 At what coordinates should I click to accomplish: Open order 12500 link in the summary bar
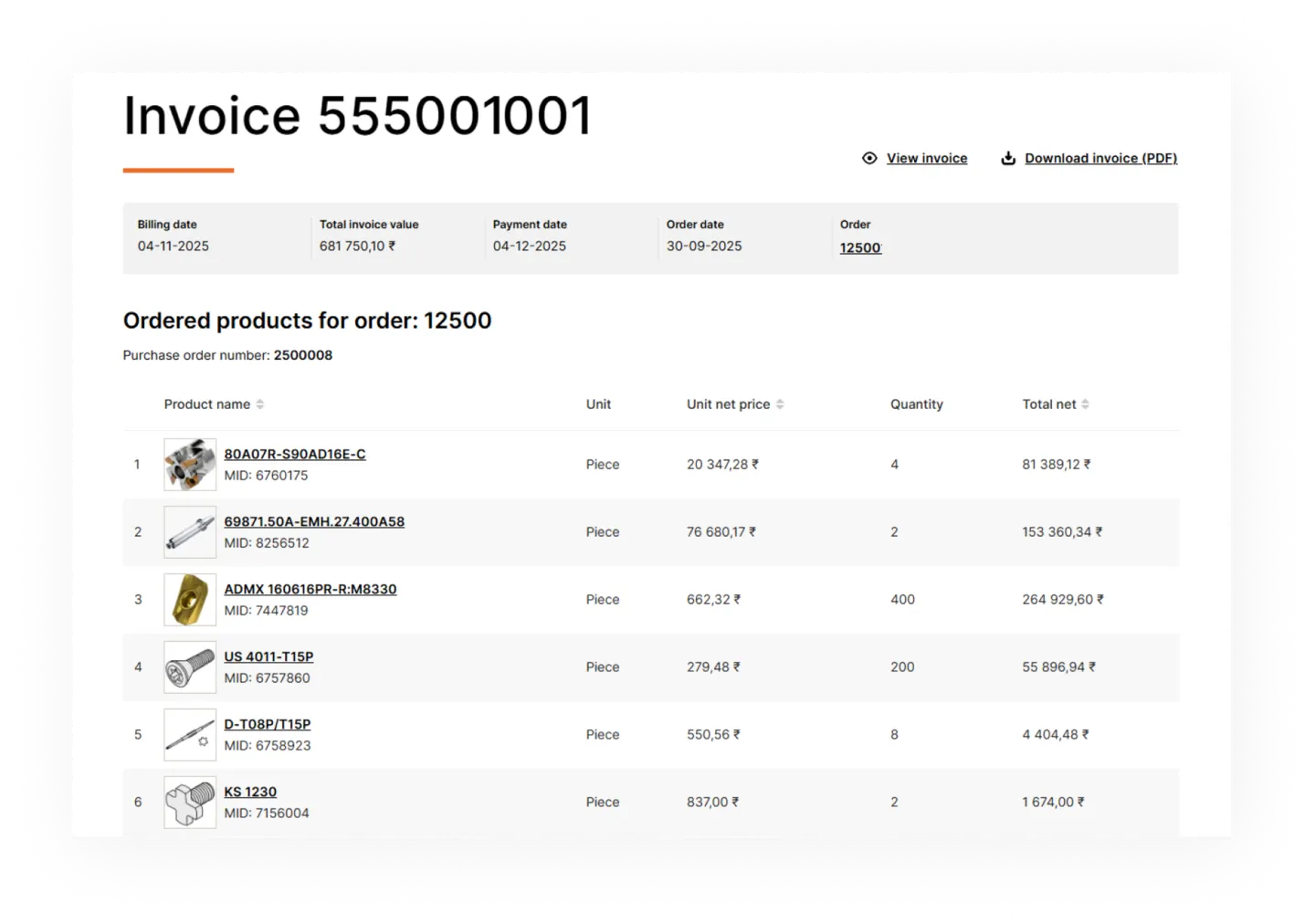pos(860,247)
